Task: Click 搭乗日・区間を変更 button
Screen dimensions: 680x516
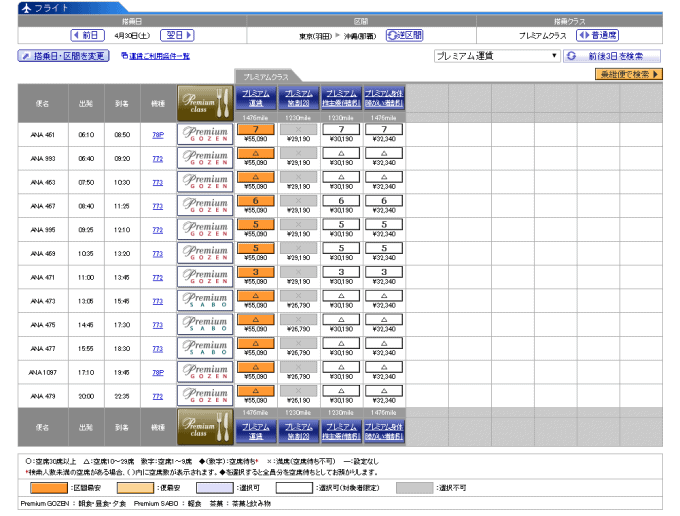Action: pyautogui.click(x=63, y=56)
